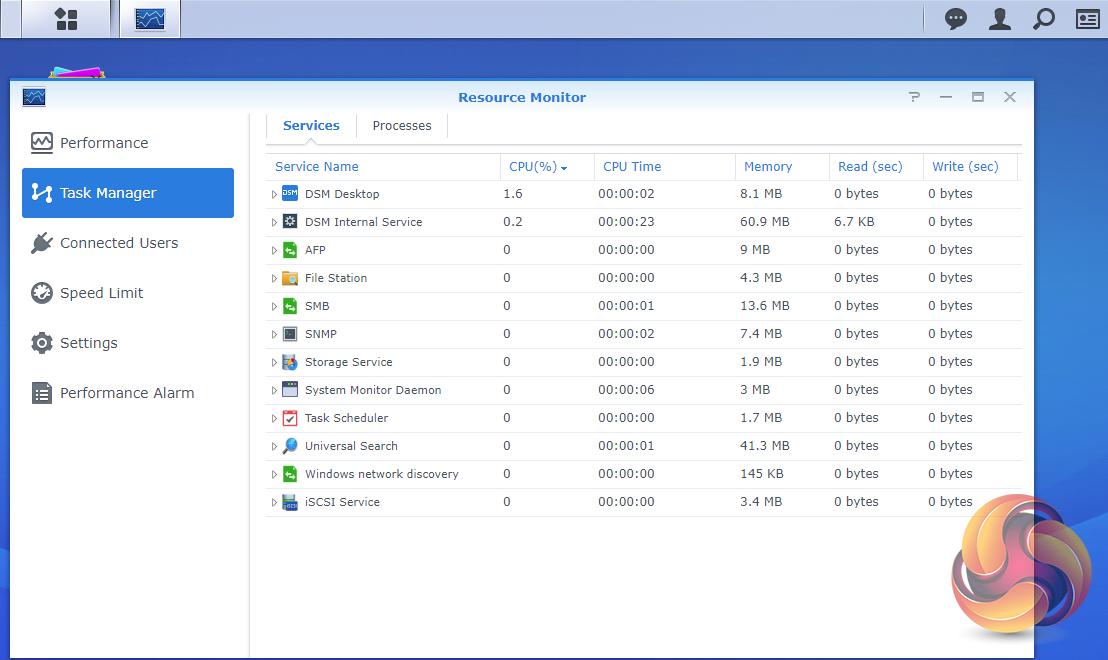Viewport: 1108px width, 660px height.
Task: Click the help question mark icon
Action: [x=914, y=97]
